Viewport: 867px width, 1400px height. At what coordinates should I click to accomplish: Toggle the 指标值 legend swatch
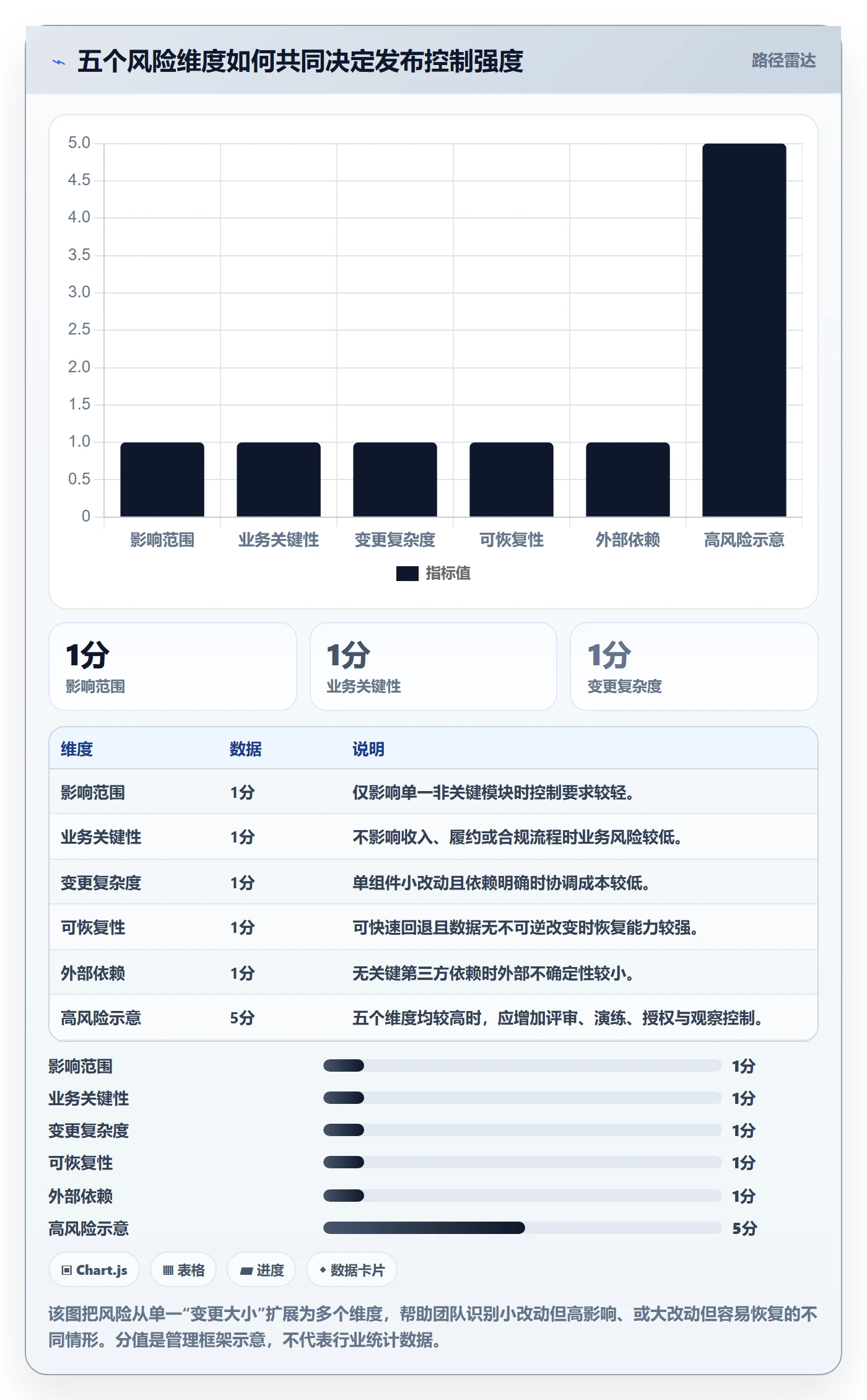407,574
